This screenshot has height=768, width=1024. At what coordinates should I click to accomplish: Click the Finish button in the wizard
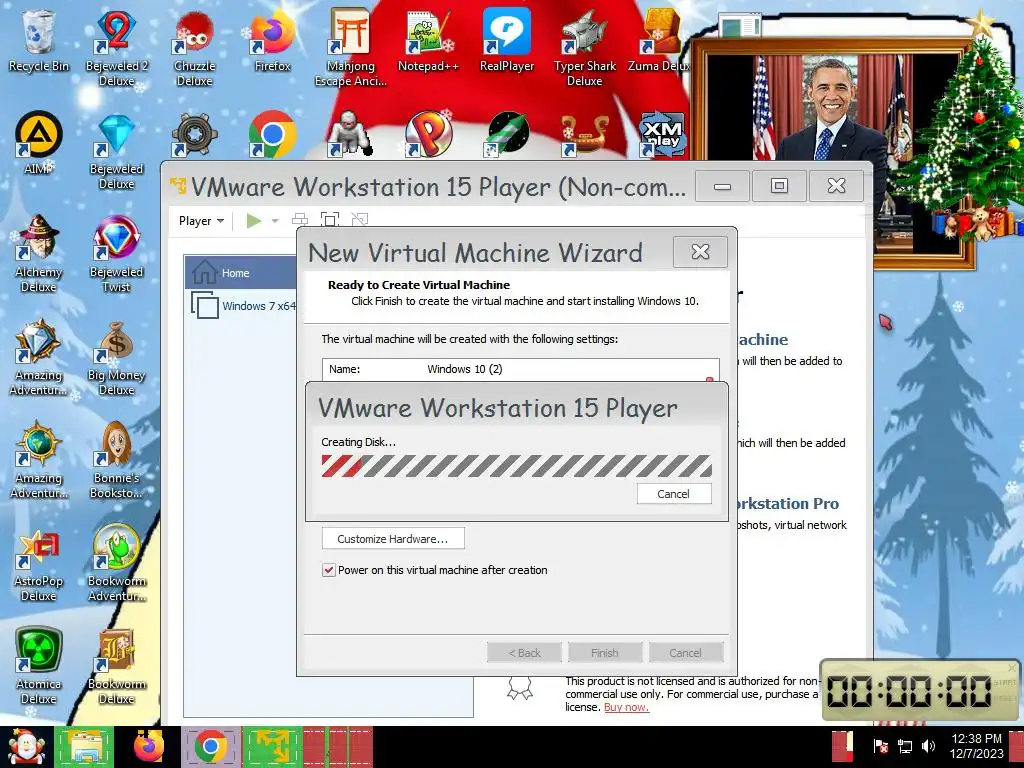click(605, 652)
